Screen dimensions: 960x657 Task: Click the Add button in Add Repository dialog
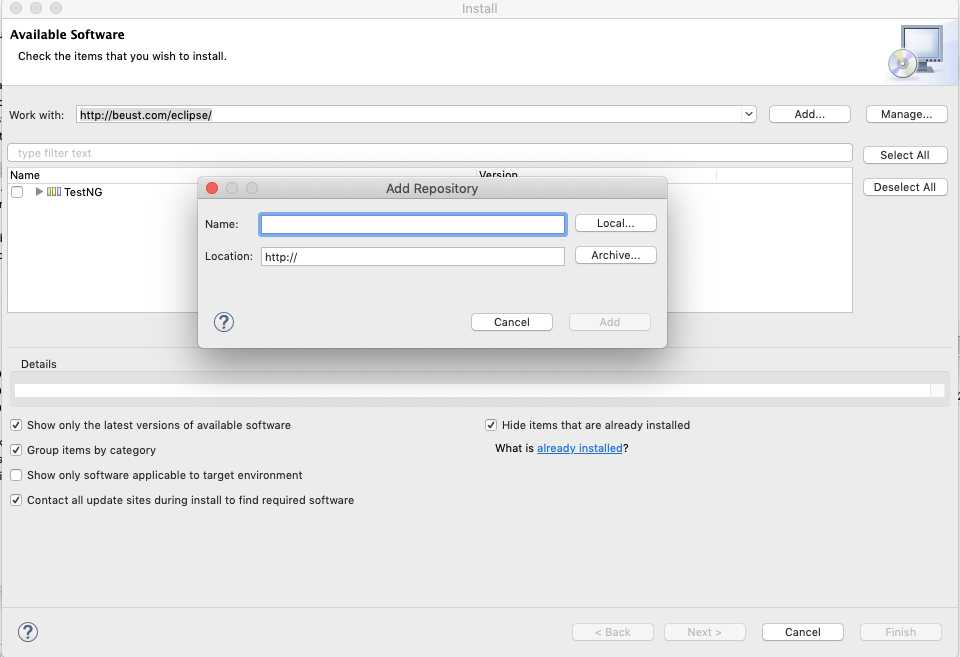coord(610,322)
